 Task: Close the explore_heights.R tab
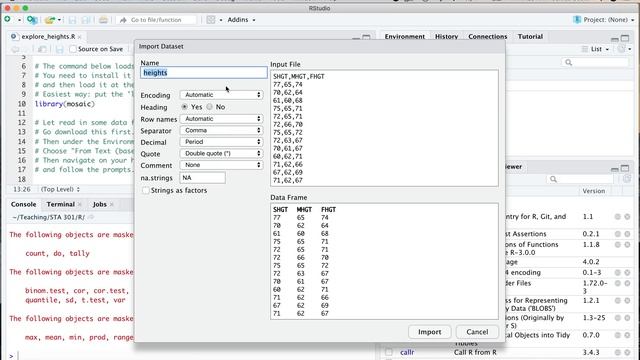coord(80,37)
